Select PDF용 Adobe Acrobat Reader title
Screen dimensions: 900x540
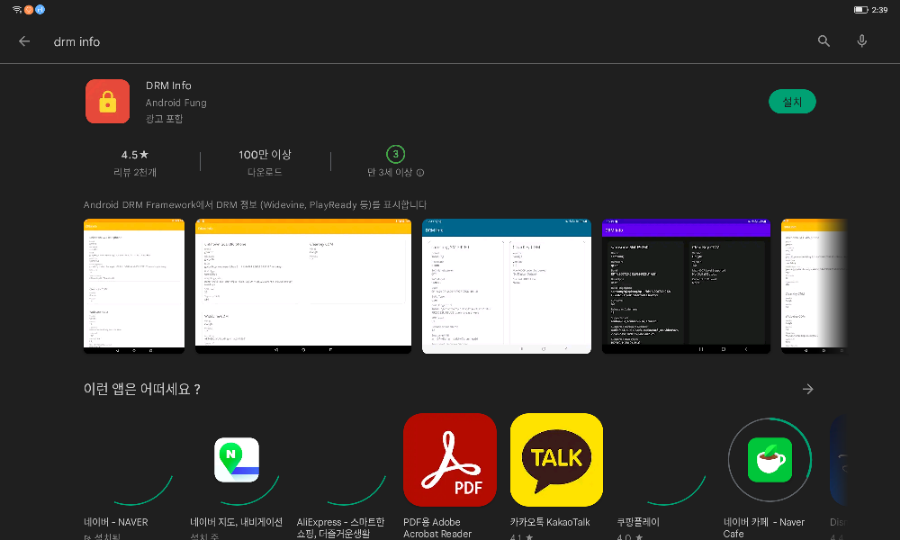pyautogui.click(x=437, y=527)
